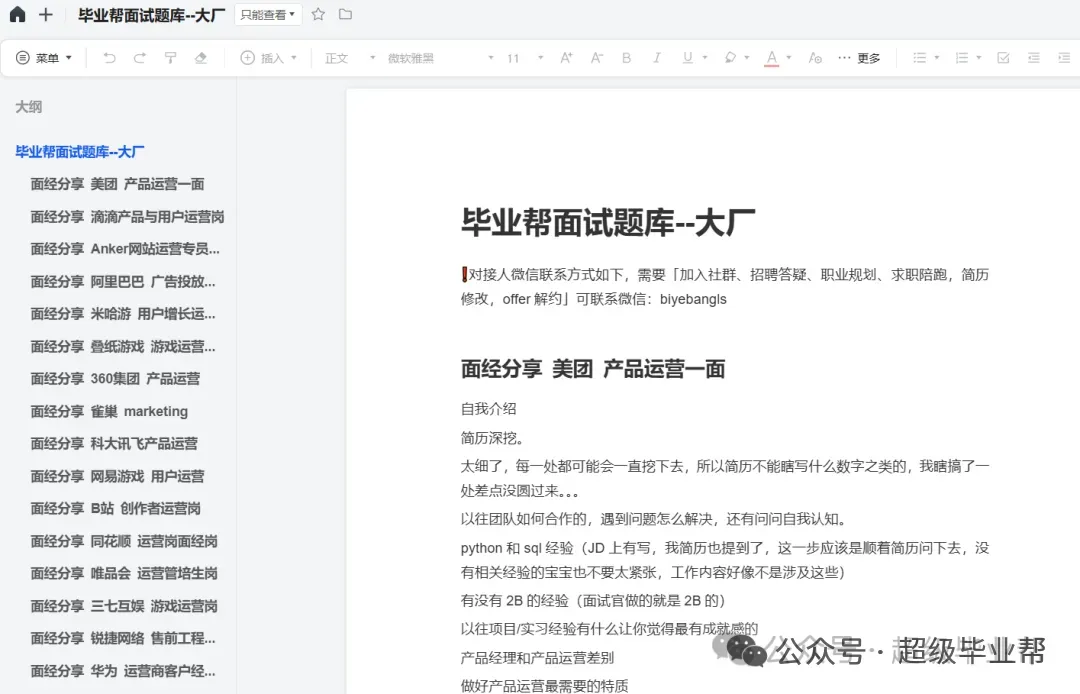This screenshot has width=1080, height=694.
Task: Open the 正文 paragraph style dropdown
Action: pyautogui.click(x=350, y=58)
